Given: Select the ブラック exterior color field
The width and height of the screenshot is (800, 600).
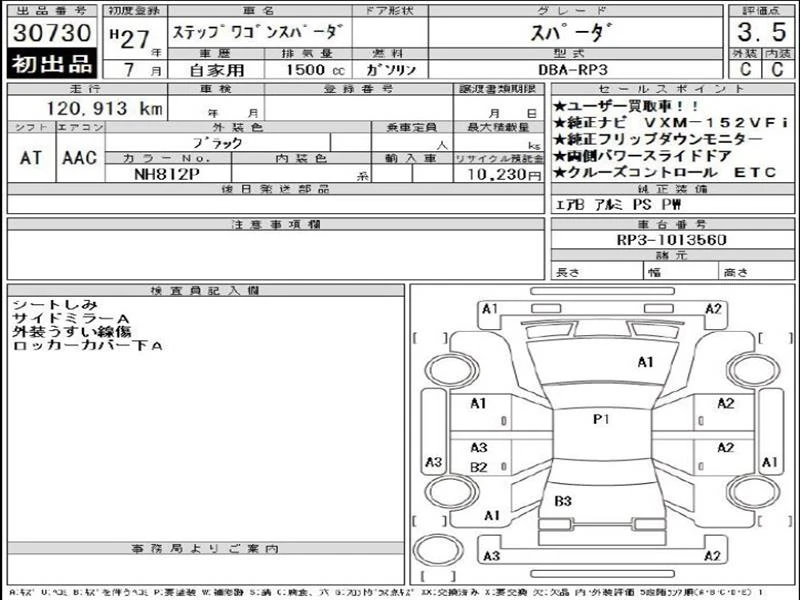Looking at the screenshot, I should [218, 143].
